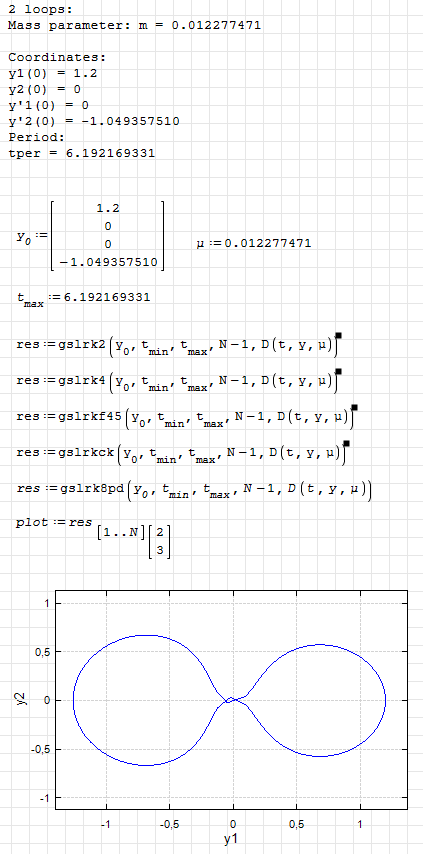
Task: Click the disabled marker on gslrkf45 line
Action: click(x=354, y=407)
